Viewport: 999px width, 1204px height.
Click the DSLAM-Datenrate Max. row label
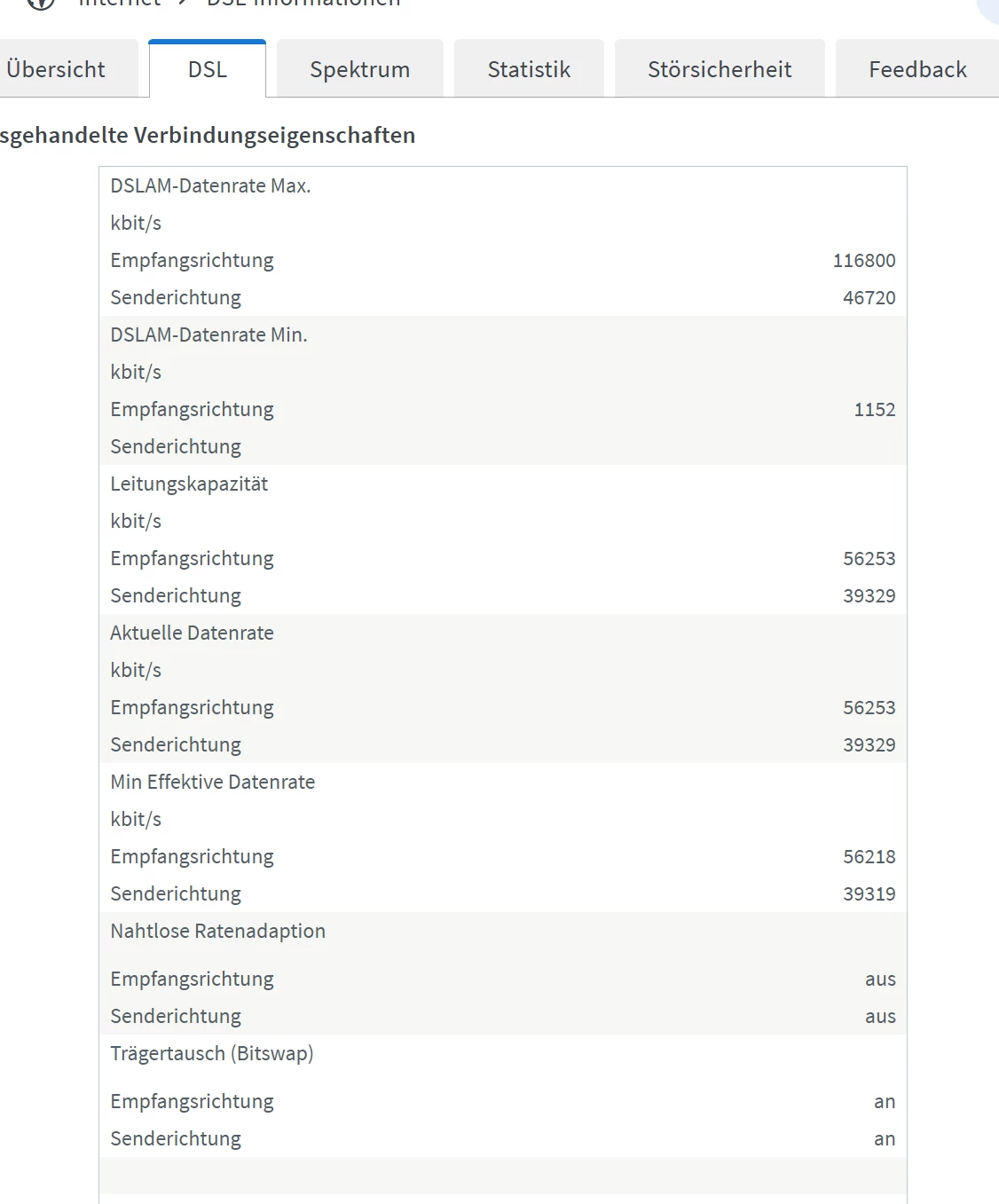(210, 186)
